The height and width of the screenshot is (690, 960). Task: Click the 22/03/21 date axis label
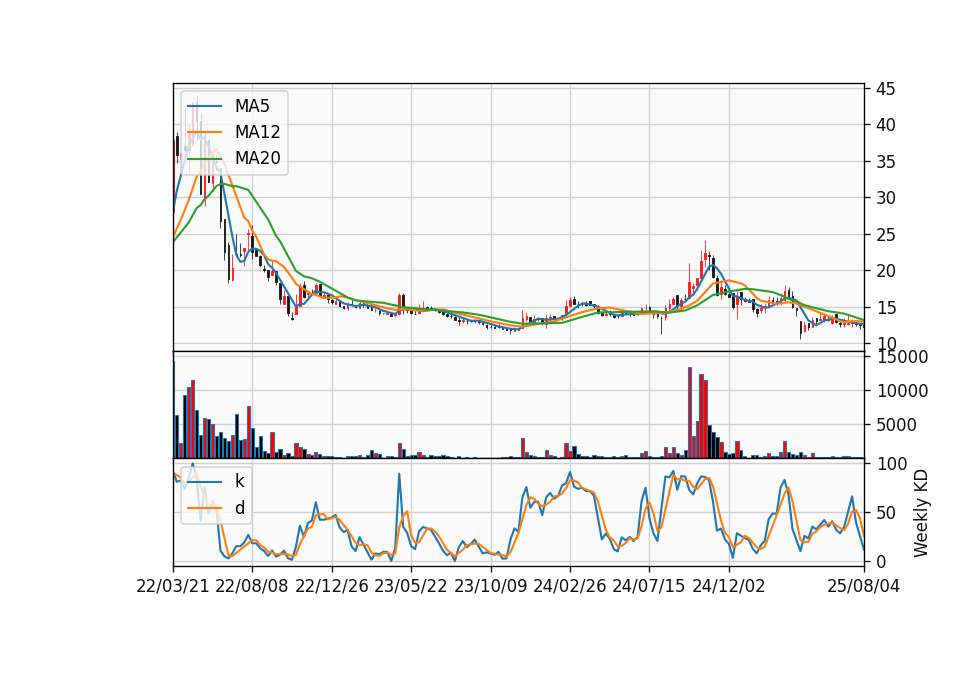click(x=173, y=586)
